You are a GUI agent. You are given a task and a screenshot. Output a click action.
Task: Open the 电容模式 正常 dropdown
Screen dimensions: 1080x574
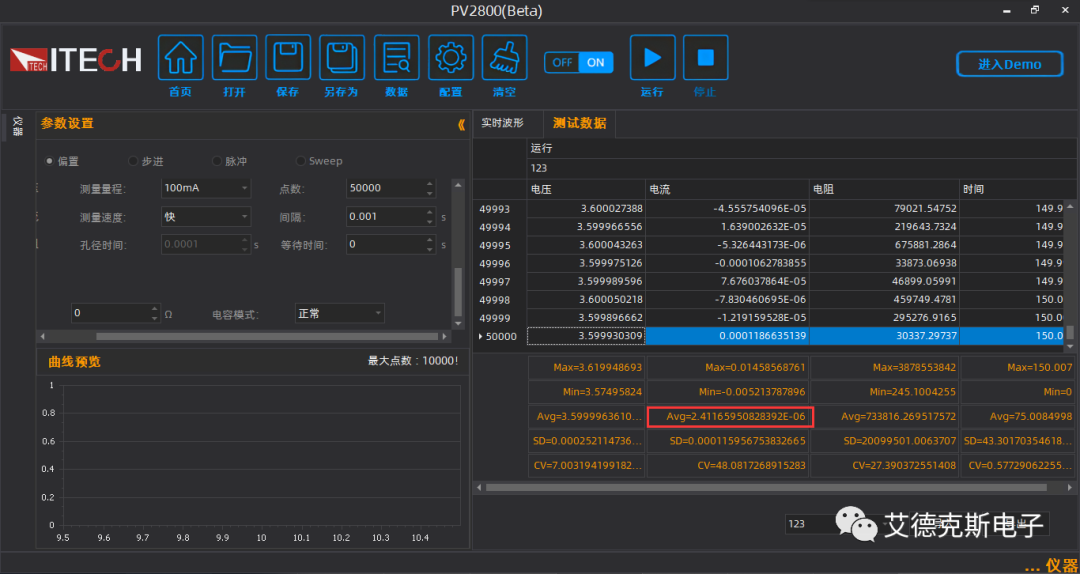(340, 314)
